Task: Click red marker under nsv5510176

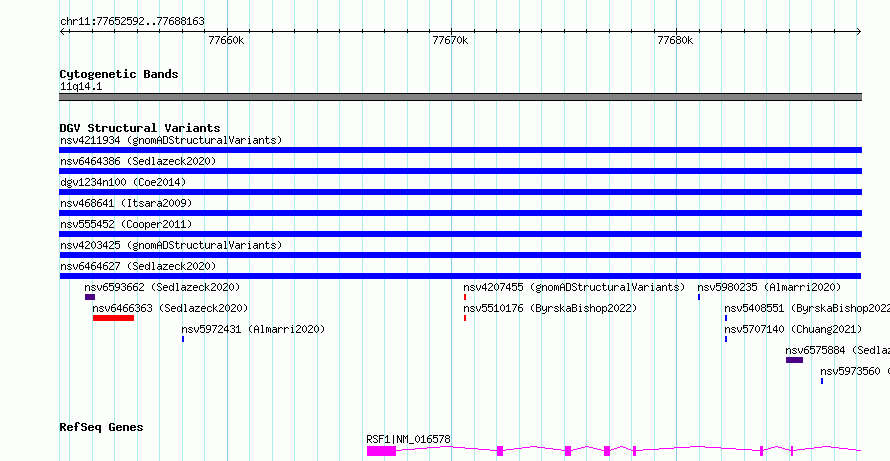Action: point(465,318)
